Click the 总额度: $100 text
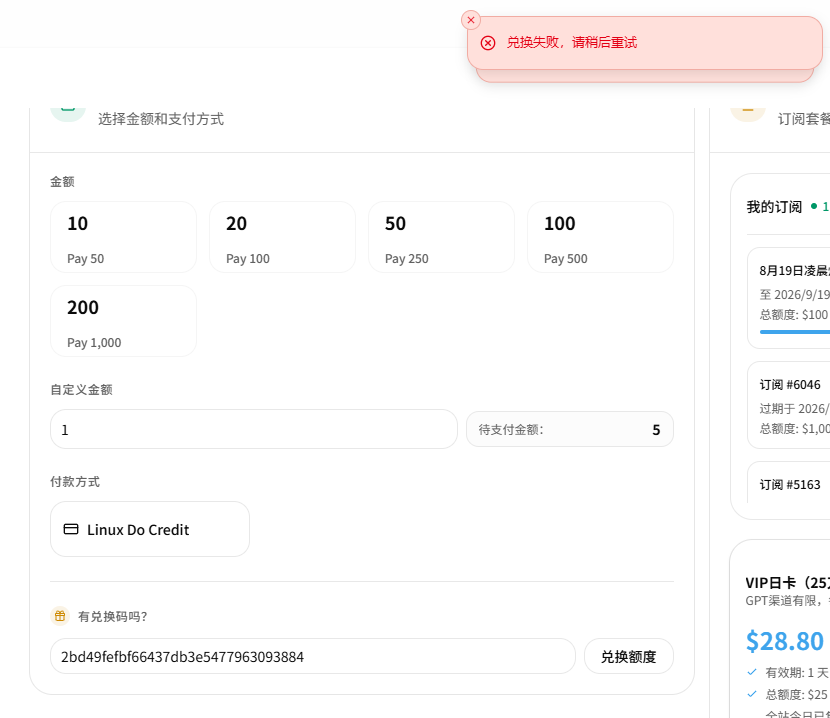The image size is (830, 718). point(794,315)
